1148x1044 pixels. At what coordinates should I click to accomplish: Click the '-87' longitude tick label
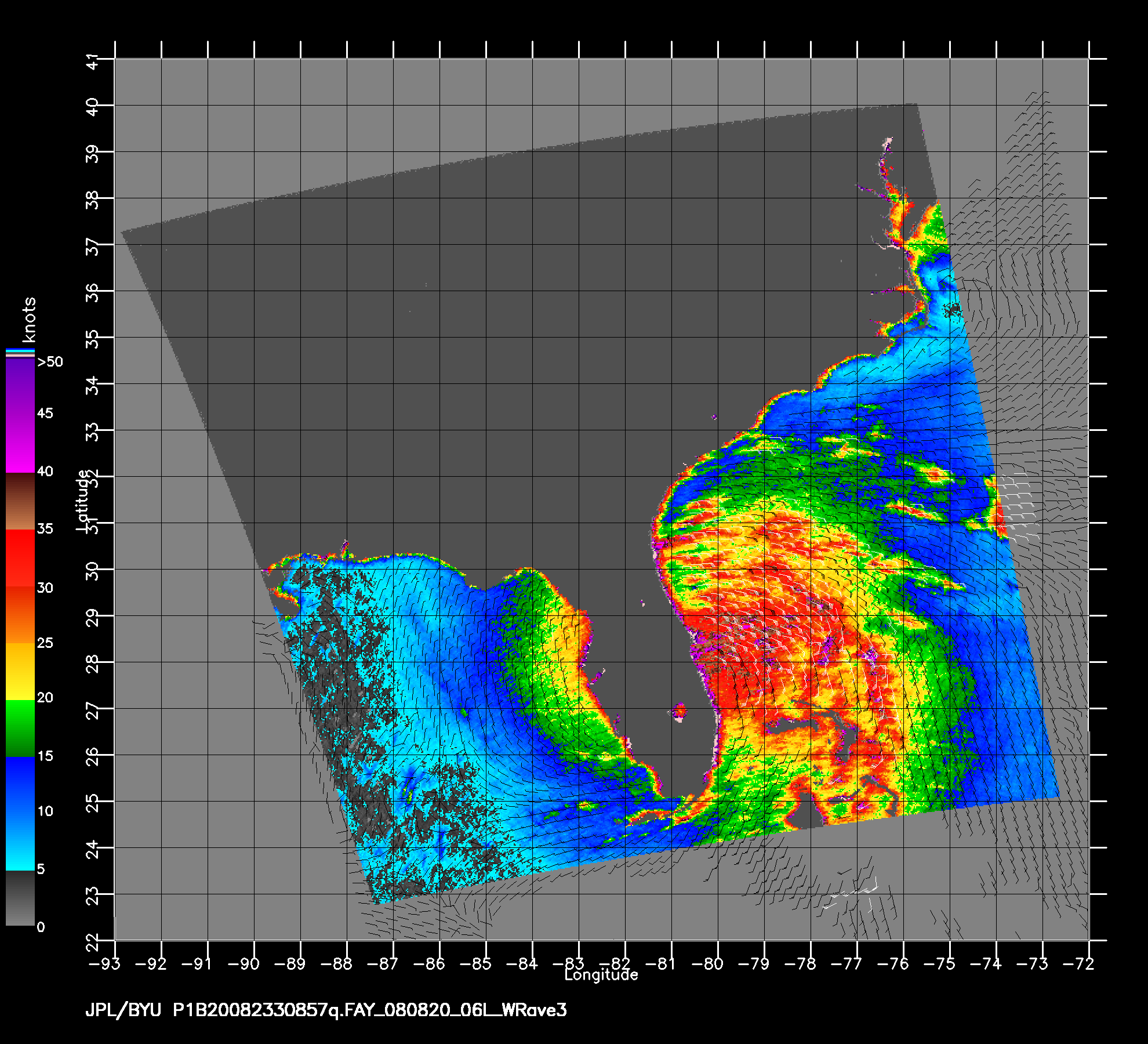click(382, 964)
